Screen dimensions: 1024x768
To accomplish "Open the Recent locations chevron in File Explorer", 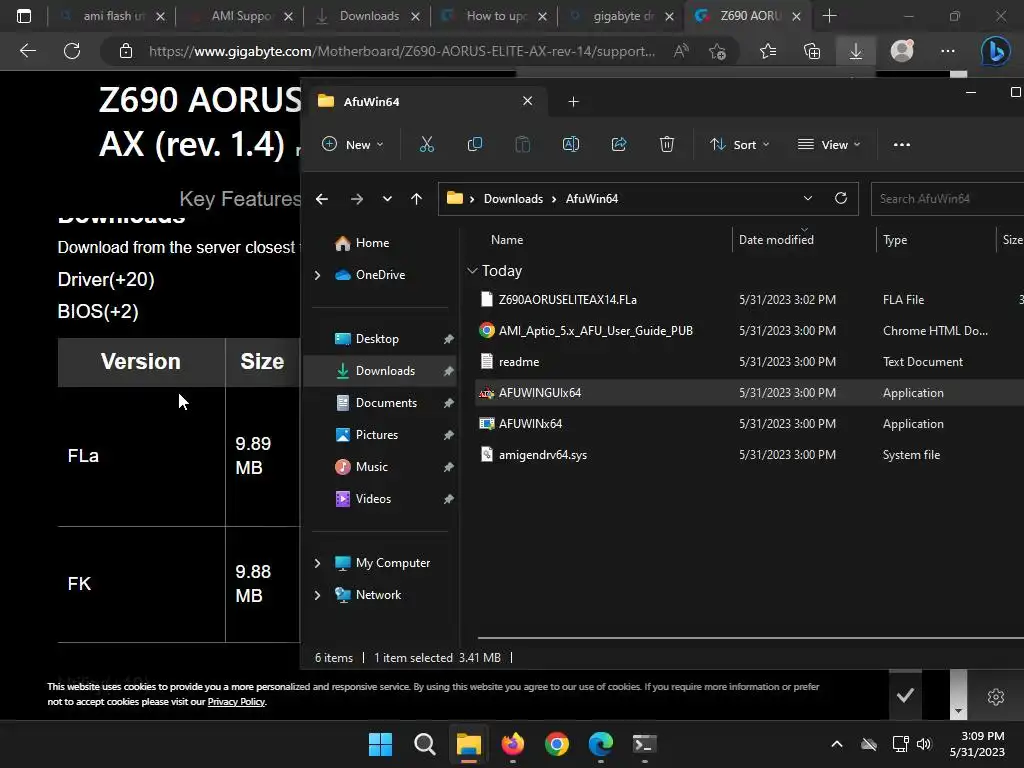I will tap(387, 199).
